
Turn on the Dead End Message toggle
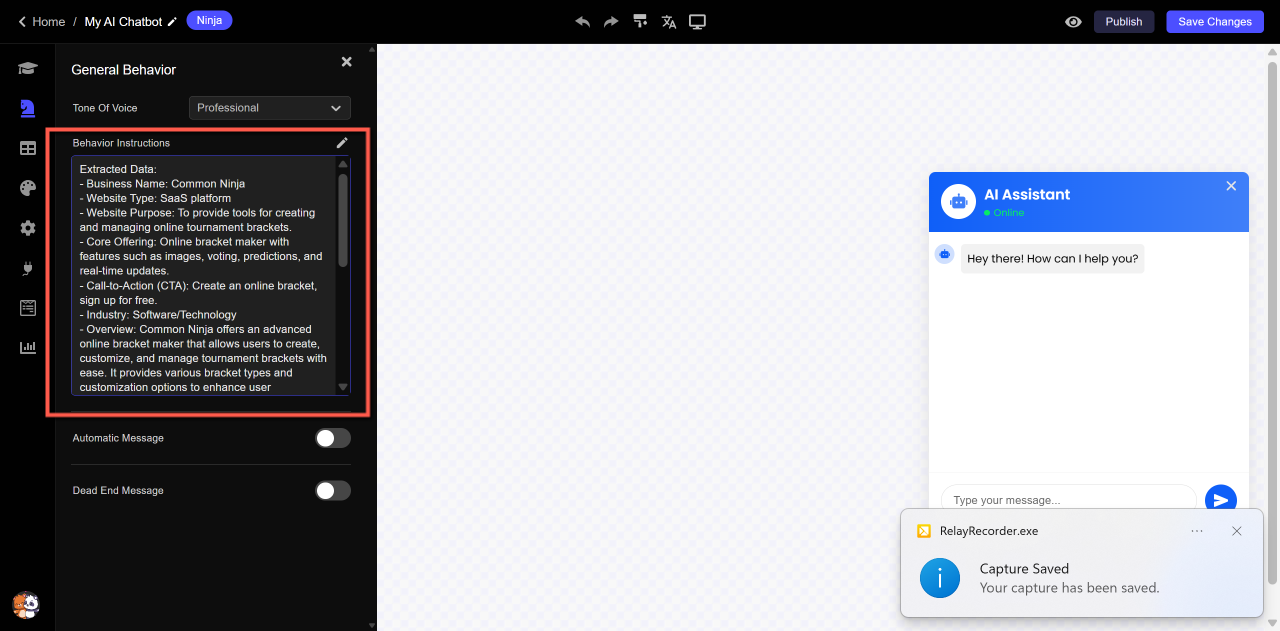click(x=333, y=490)
